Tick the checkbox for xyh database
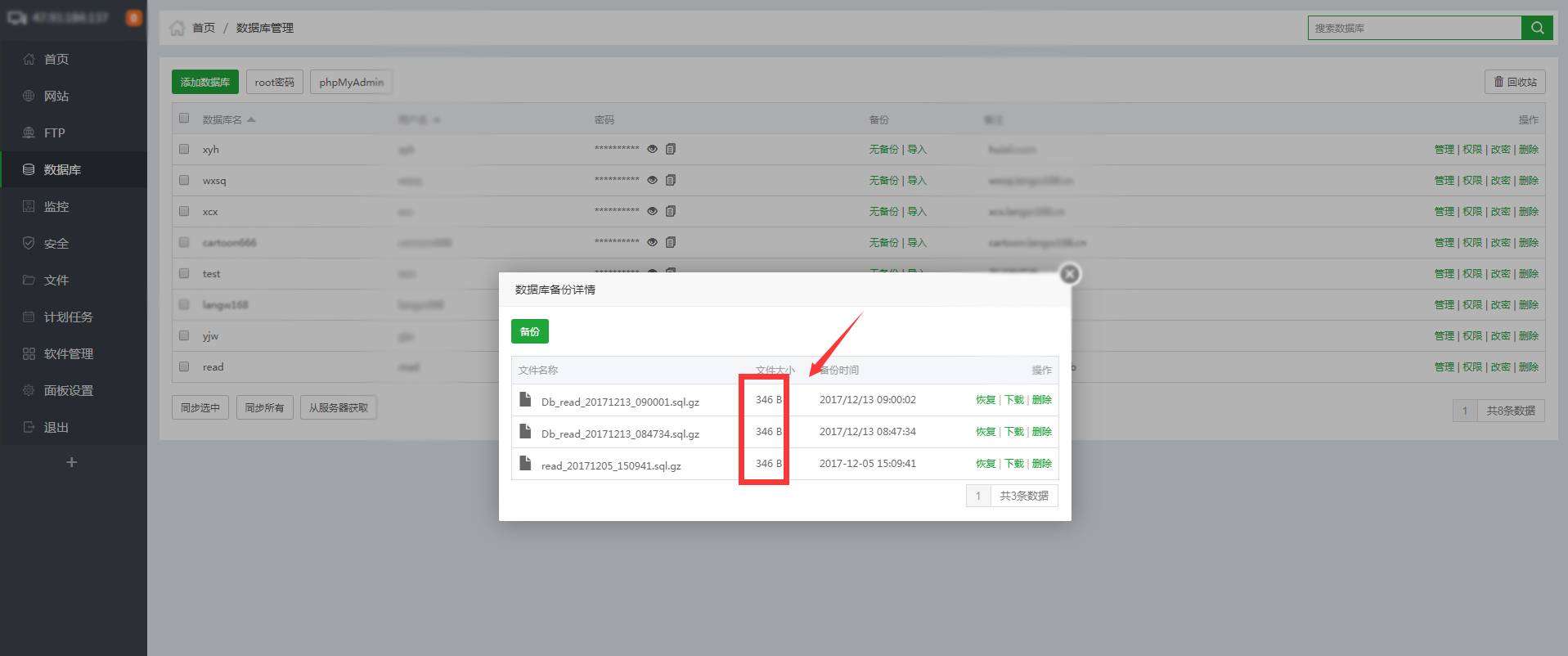Screen dimensions: 1568x656 coord(184,150)
